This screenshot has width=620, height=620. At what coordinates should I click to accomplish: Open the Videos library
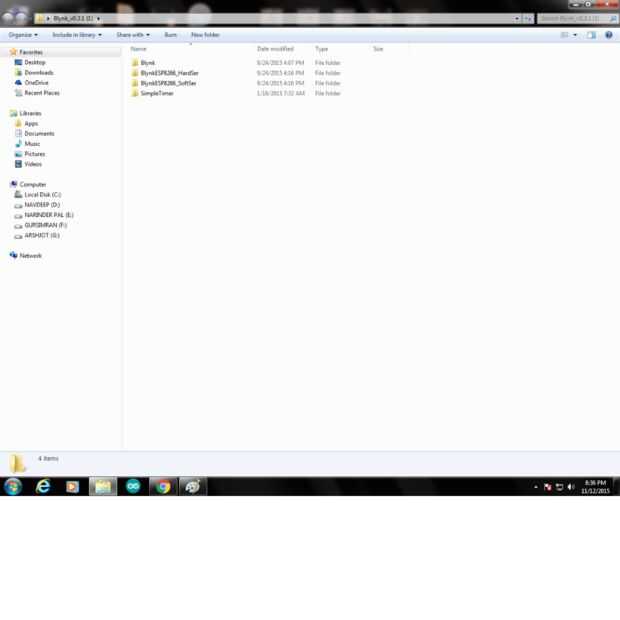click(x=33, y=164)
